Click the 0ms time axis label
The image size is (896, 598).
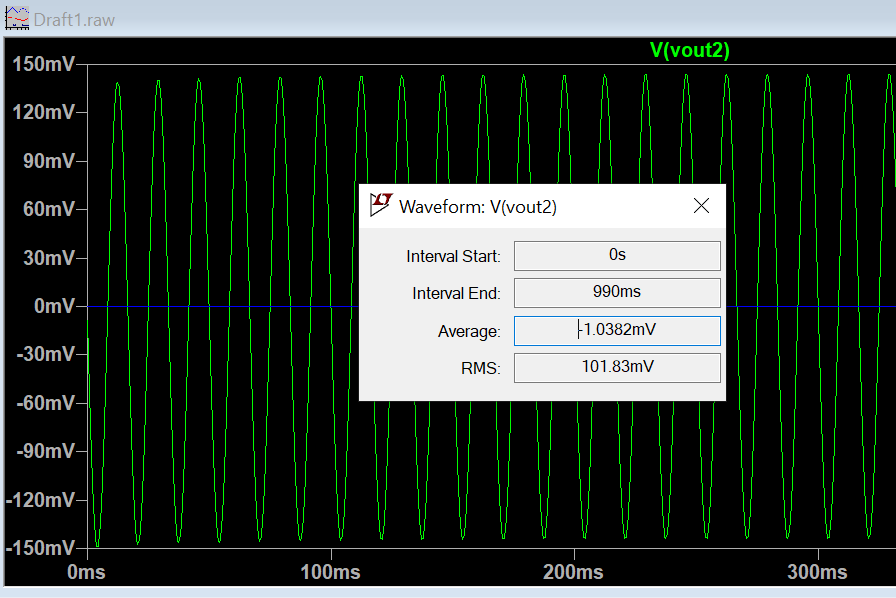(x=86, y=572)
